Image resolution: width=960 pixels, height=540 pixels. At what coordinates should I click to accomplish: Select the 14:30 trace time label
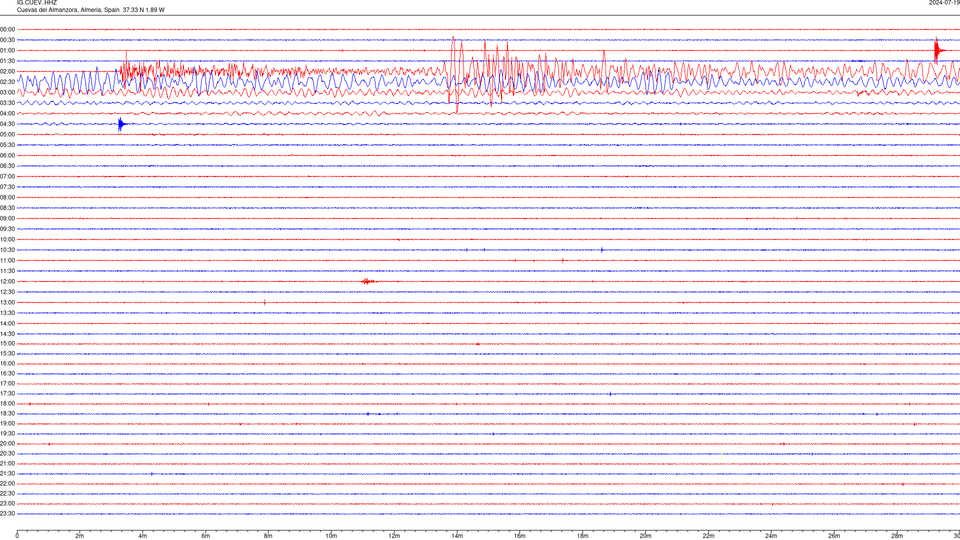(x=7, y=334)
